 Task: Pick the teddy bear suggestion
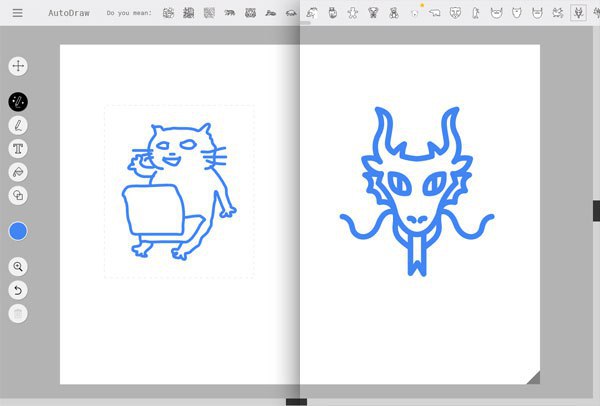pos(394,13)
